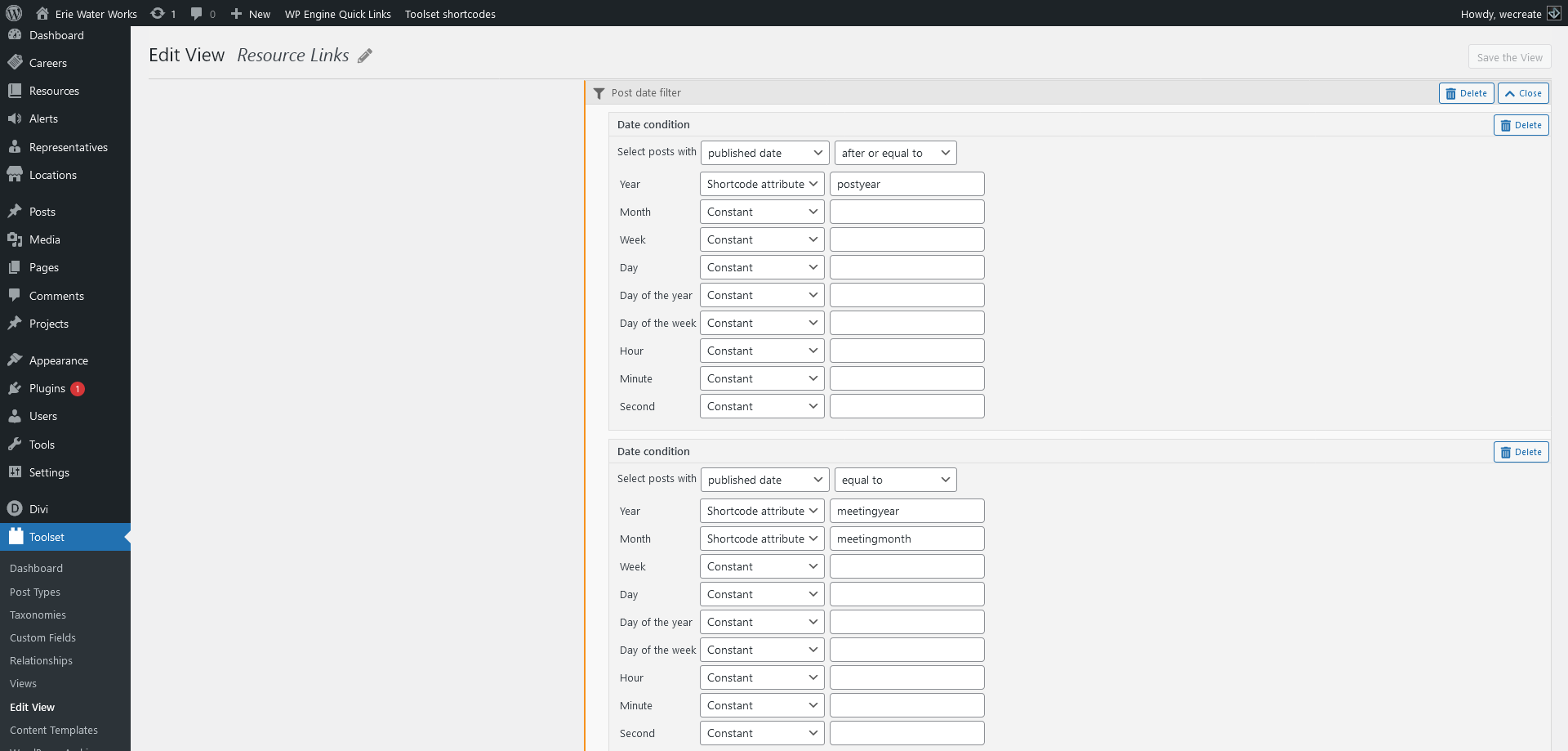Open second condition Hour Constant dropdown
Viewport: 1568px width, 751px height.
pos(762,677)
